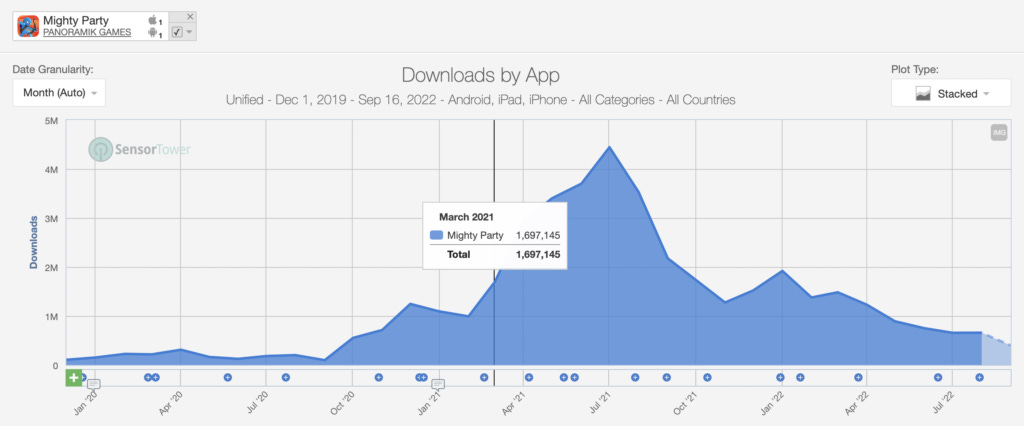The height and width of the screenshot is (426, 1024).
Task: Add an event with the green plus button
Action: (x=74, y=378)
